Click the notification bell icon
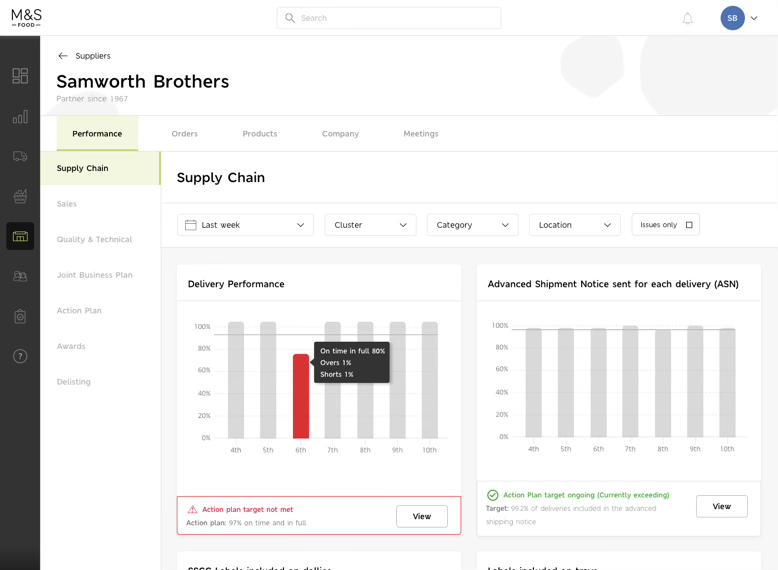The width and height of the screenshot is (778, 570). click(688, 18)
